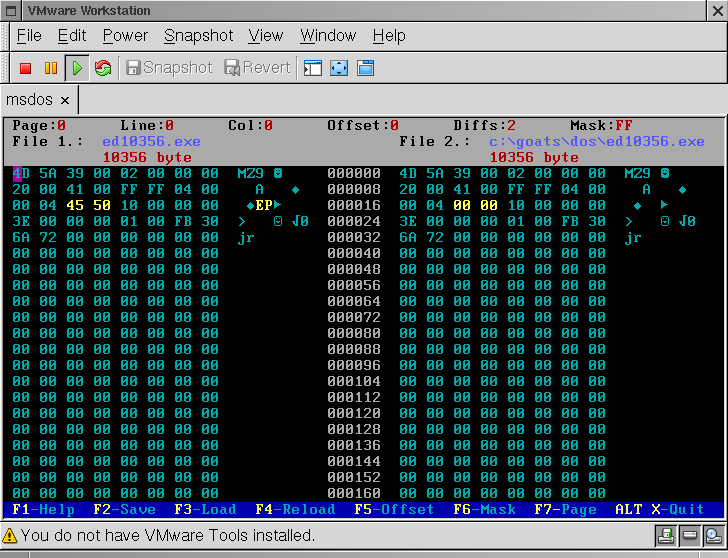This screenshot has height=558, width=728.
Task: Click the F1-Help label
Action: click(x=43, y=510)
